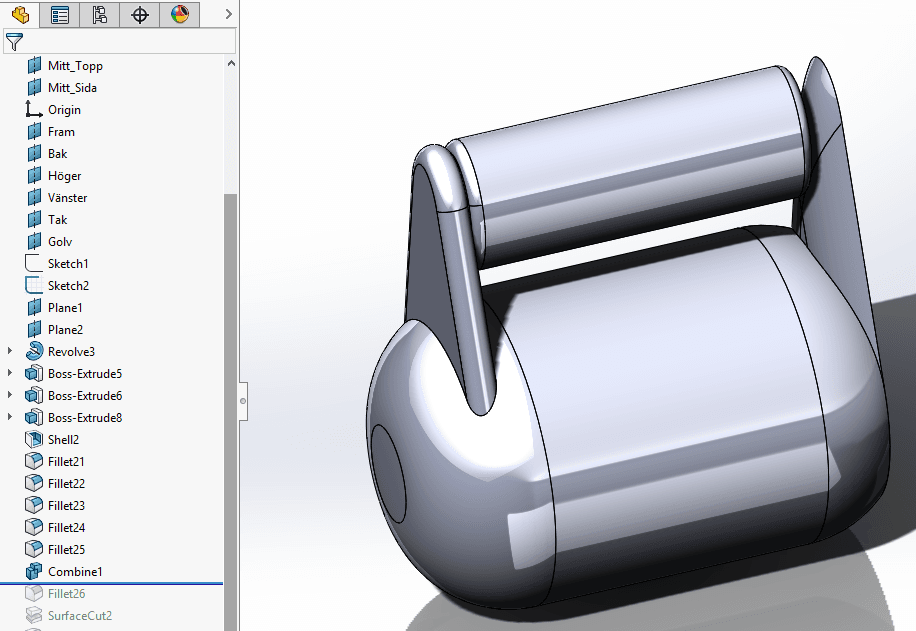Expand Boss-Extrude8 in the tree
Viewport: 916px width, 631px height.
[x=11, y=418]
